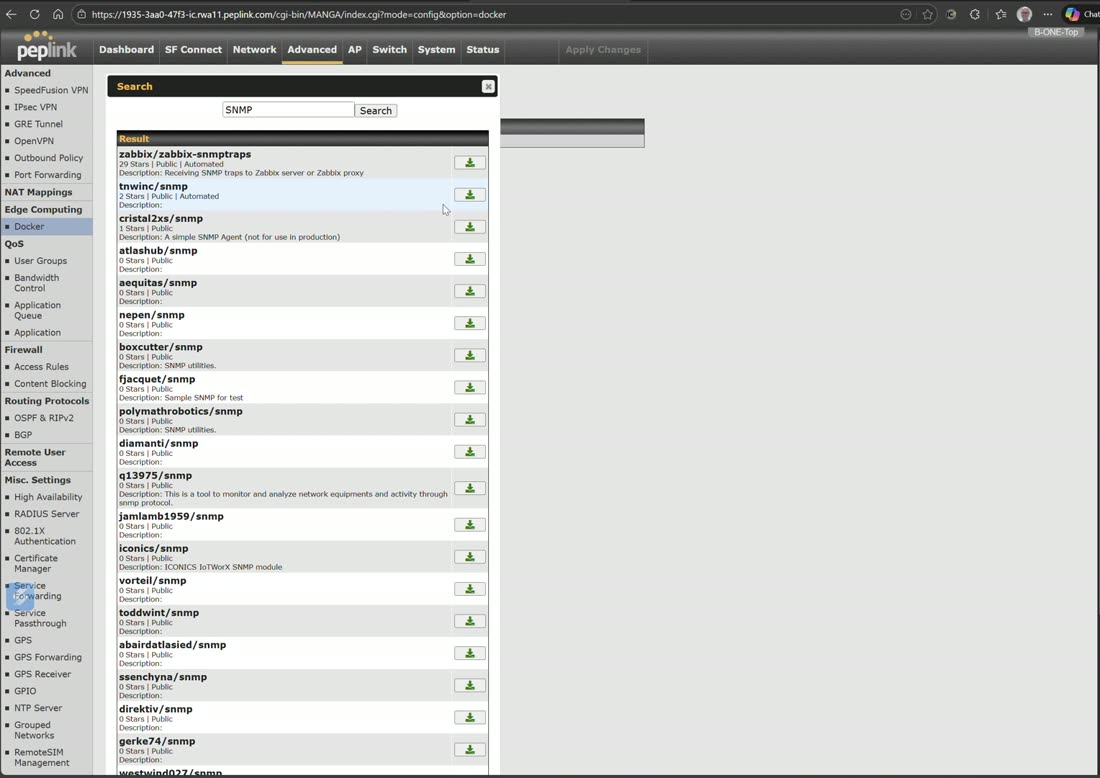The height and width of the screenshot is (778, 1100).
Task: Open High Availability settings
Action: (48, 497)
